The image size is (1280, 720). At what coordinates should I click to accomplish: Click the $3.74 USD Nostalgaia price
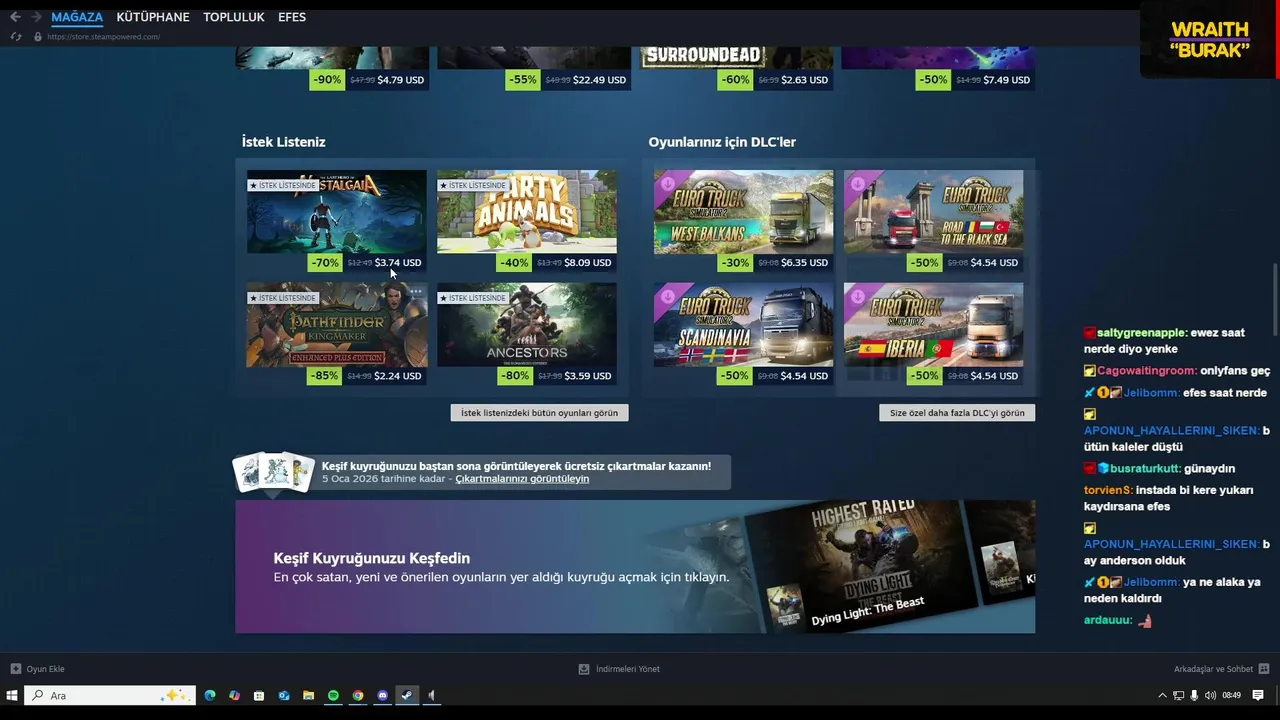click(x=398, y=263)
